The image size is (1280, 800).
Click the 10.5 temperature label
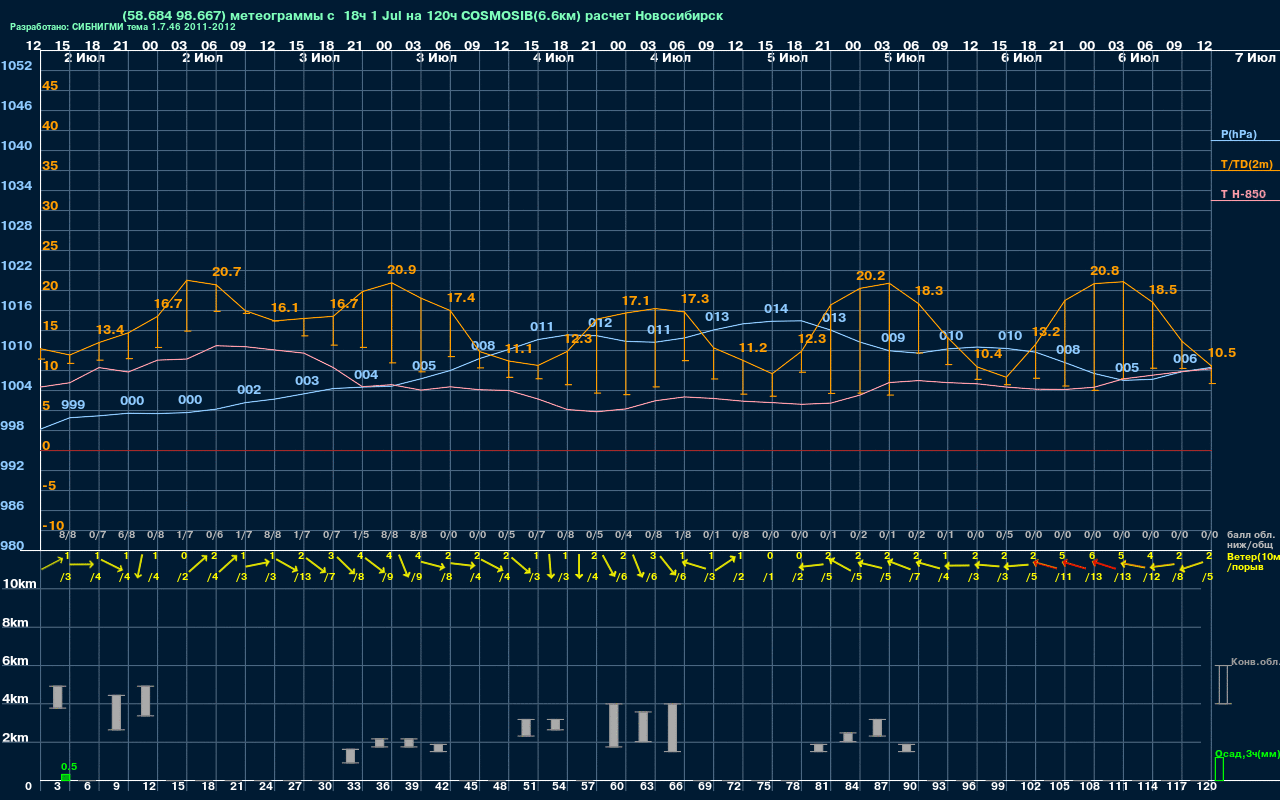point(1222,353)
